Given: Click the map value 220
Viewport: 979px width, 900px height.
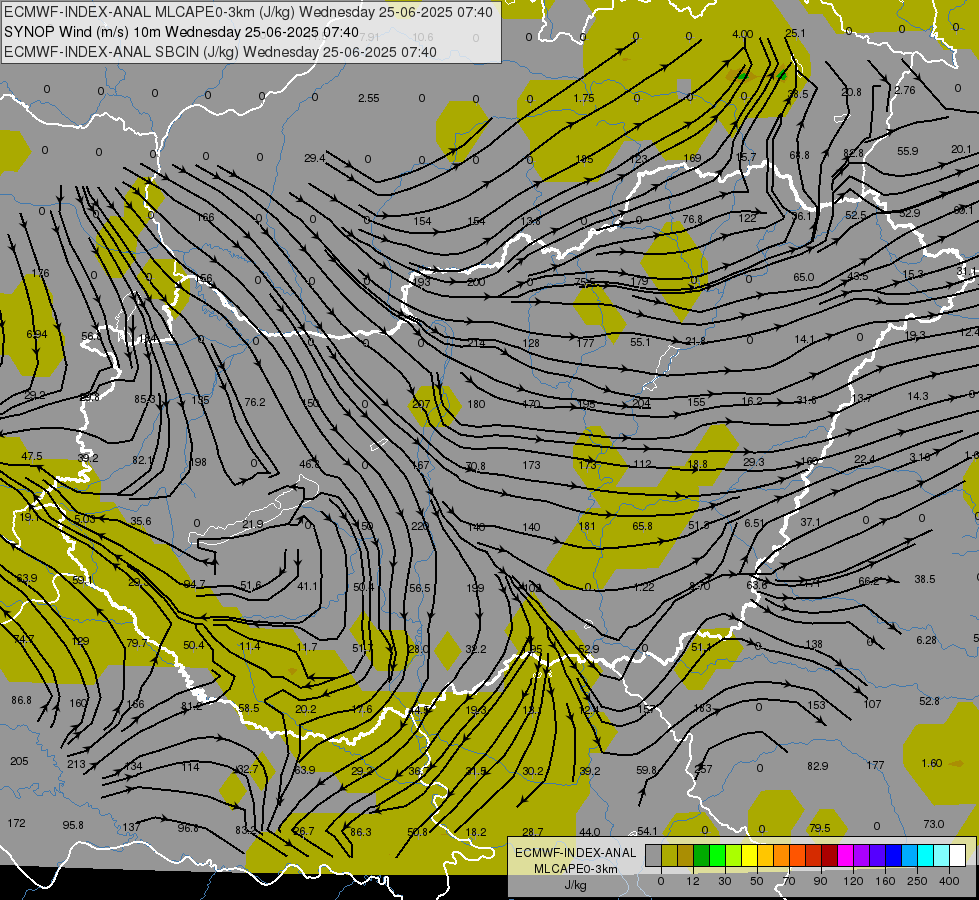Looking at the screenshot, I should [420, 527].
